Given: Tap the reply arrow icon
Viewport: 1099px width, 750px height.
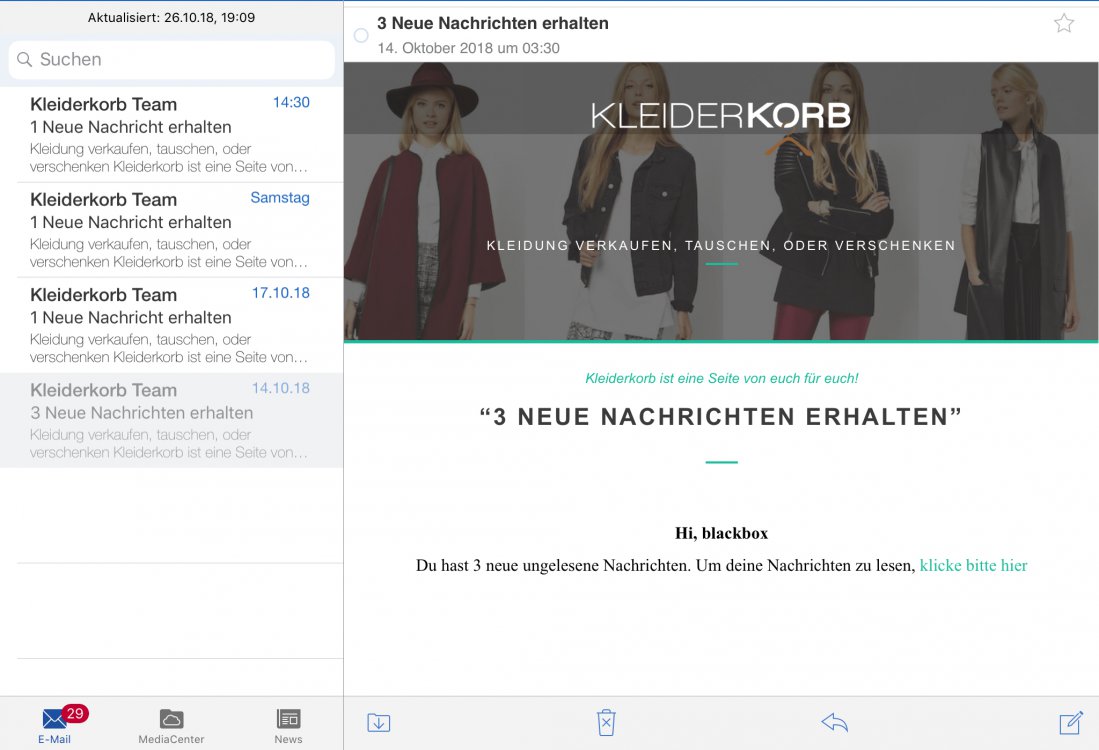Looking at the screenshot, I should (834, 722).
